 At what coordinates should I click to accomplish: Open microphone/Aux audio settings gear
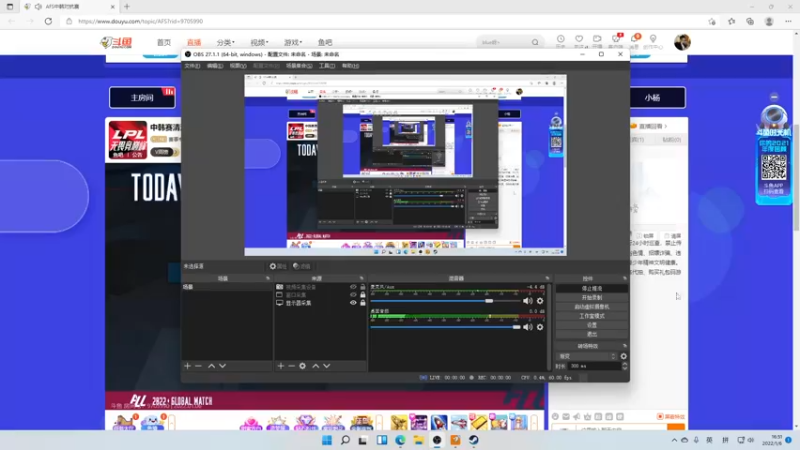click(540, 301)
